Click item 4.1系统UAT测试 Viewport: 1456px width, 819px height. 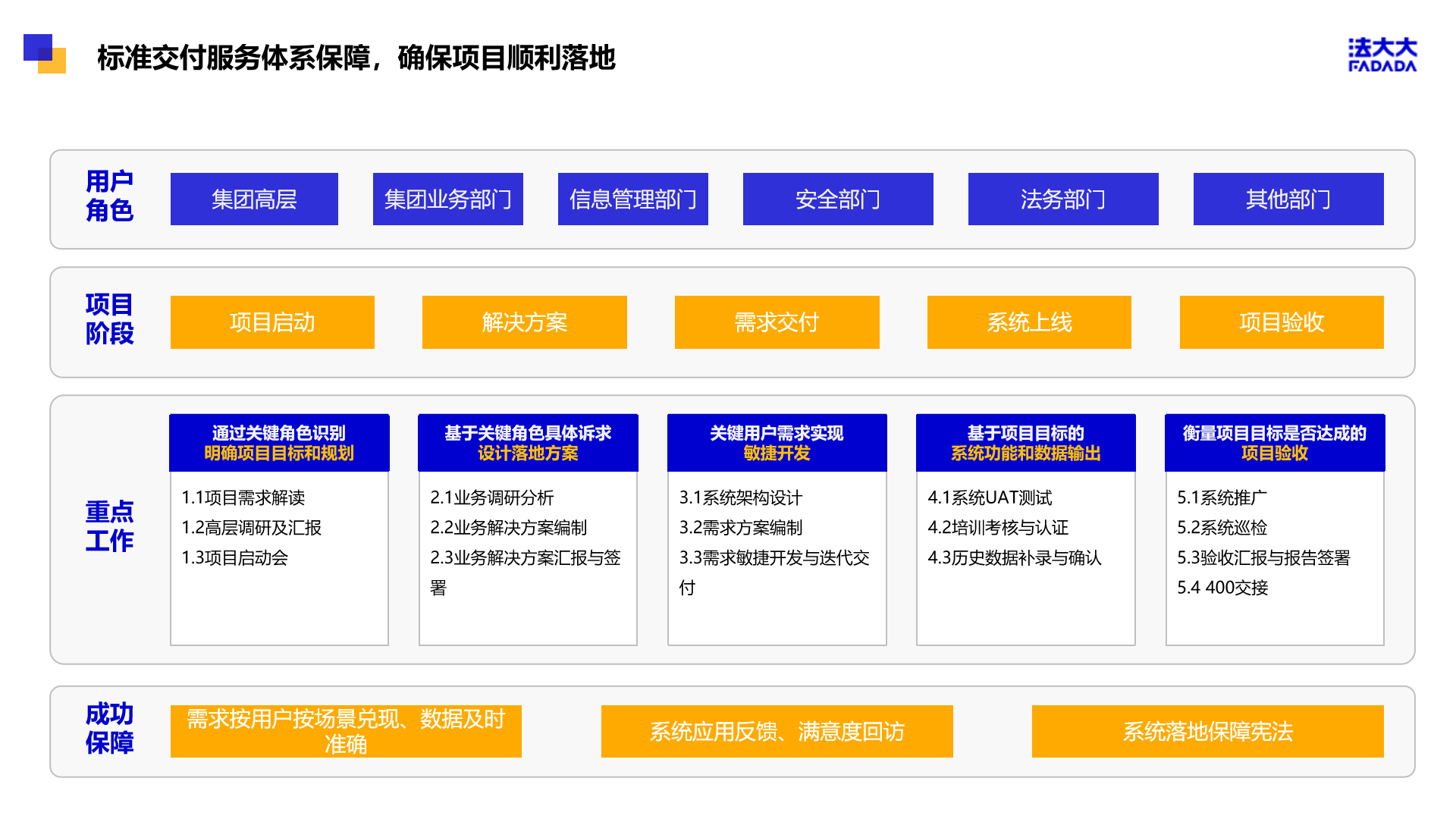pos(990,497)
